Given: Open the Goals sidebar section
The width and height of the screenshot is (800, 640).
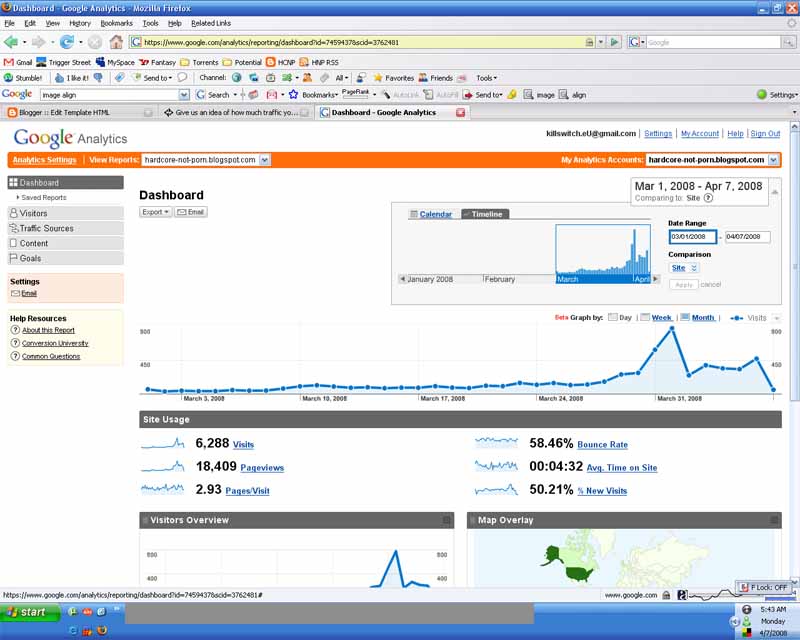Looking at the screenshot, I should tap(65, 258).
